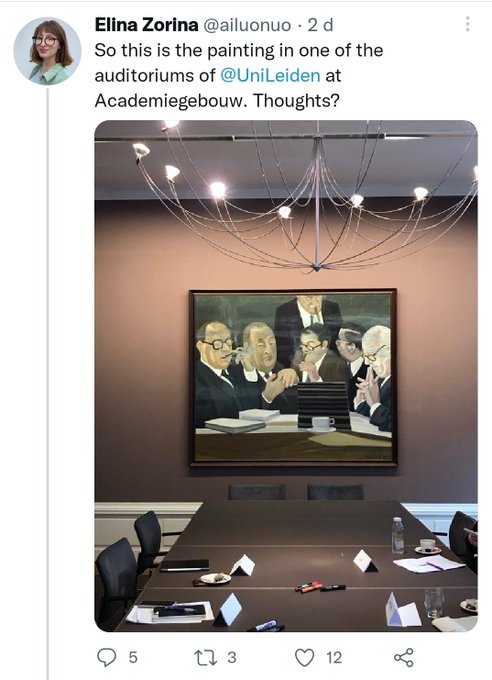Click the @ailuonuo handle
Image resolution: width=492 pixels, height=680 pixels.
coord(247,25)
